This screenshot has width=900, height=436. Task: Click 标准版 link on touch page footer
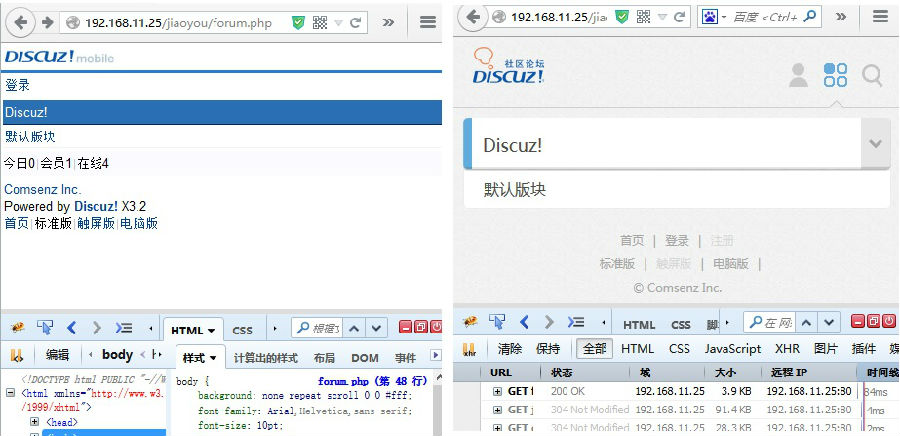click(617, 263)
